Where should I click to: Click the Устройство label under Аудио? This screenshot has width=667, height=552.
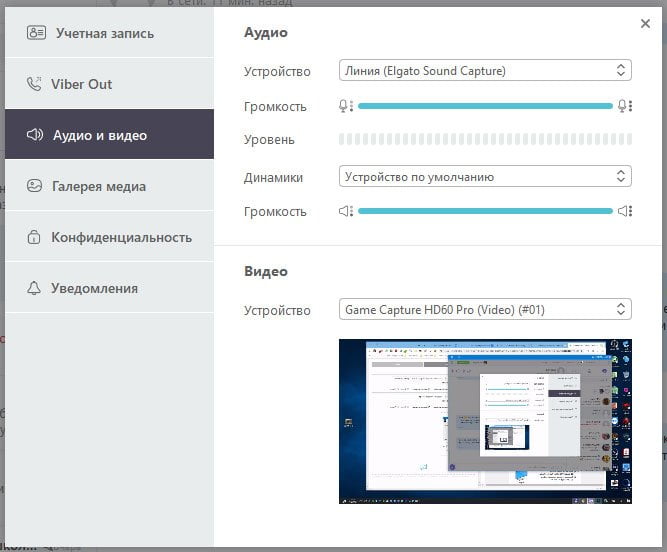tap(277, 71)
